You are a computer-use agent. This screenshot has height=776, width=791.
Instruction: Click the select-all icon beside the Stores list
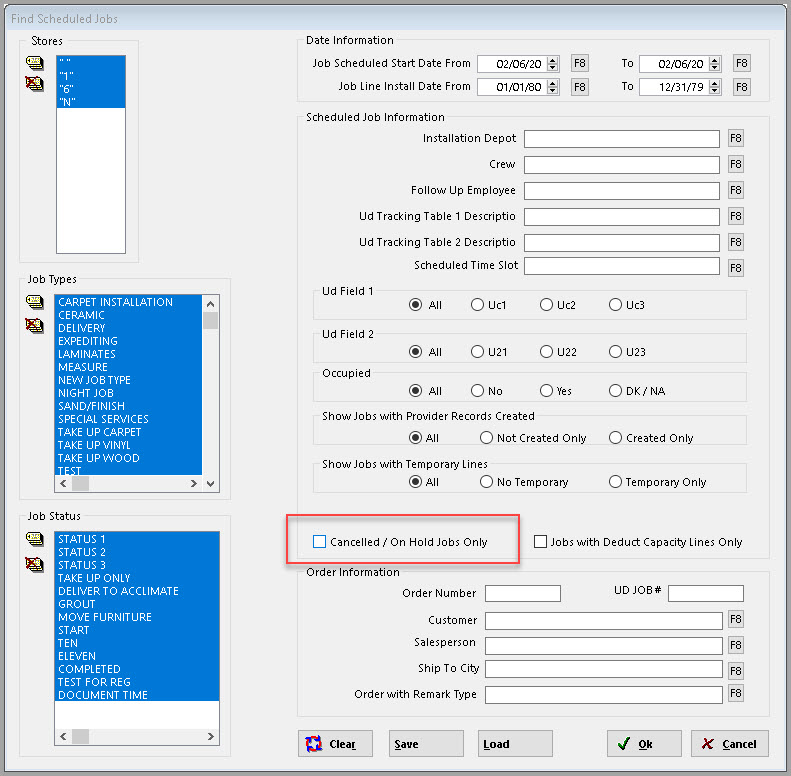point(34,63)
